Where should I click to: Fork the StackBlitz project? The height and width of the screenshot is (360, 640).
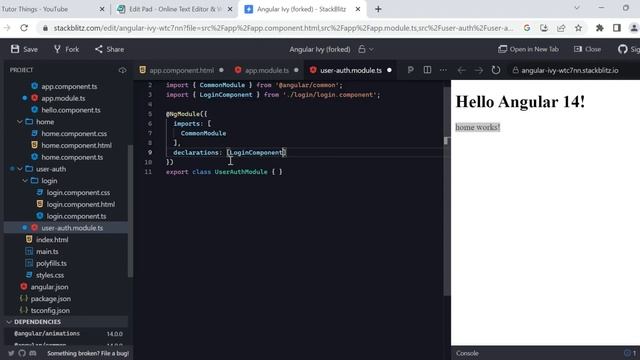point(66,49)
